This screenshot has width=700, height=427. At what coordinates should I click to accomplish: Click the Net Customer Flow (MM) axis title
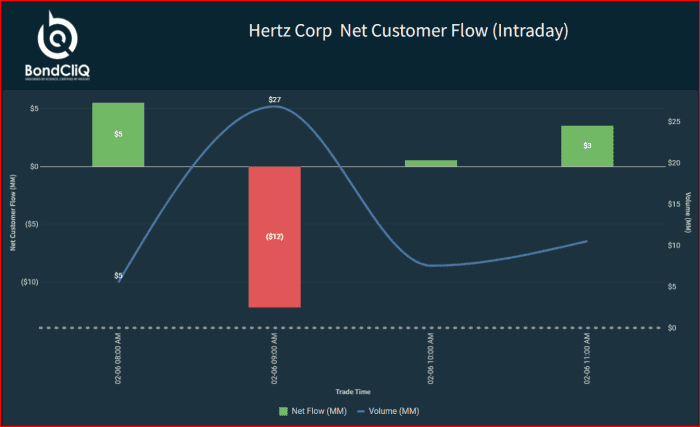coord(12,213)
